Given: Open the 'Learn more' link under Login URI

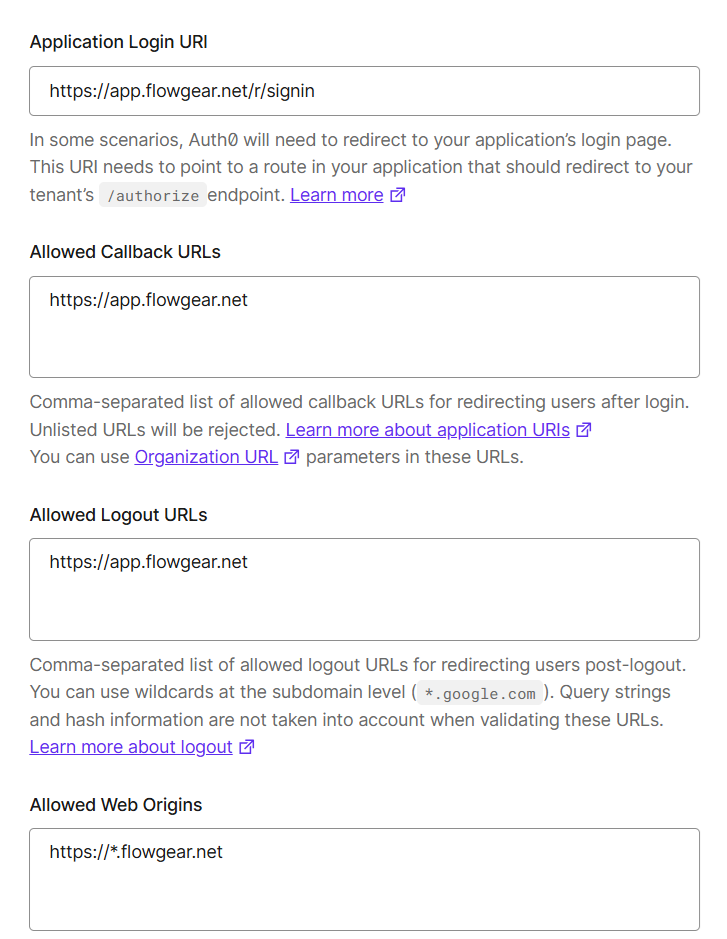Looking at the screenshot, I should pos(336,196).
